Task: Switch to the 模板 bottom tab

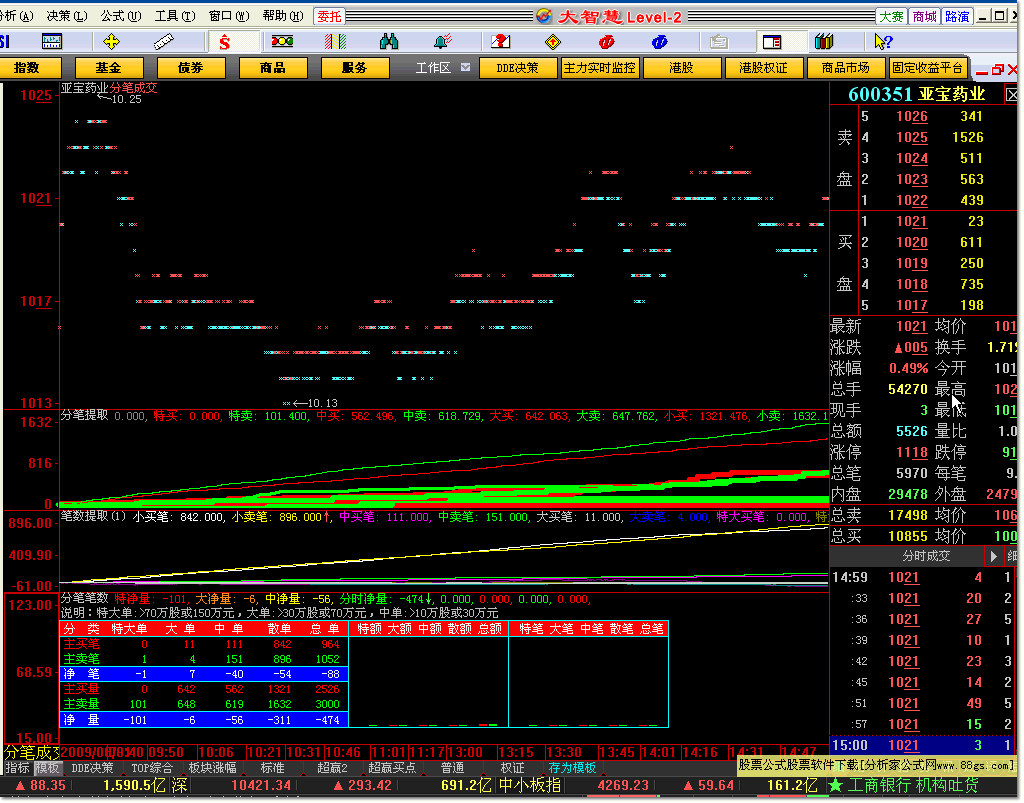Action: [x=47, y=768]
